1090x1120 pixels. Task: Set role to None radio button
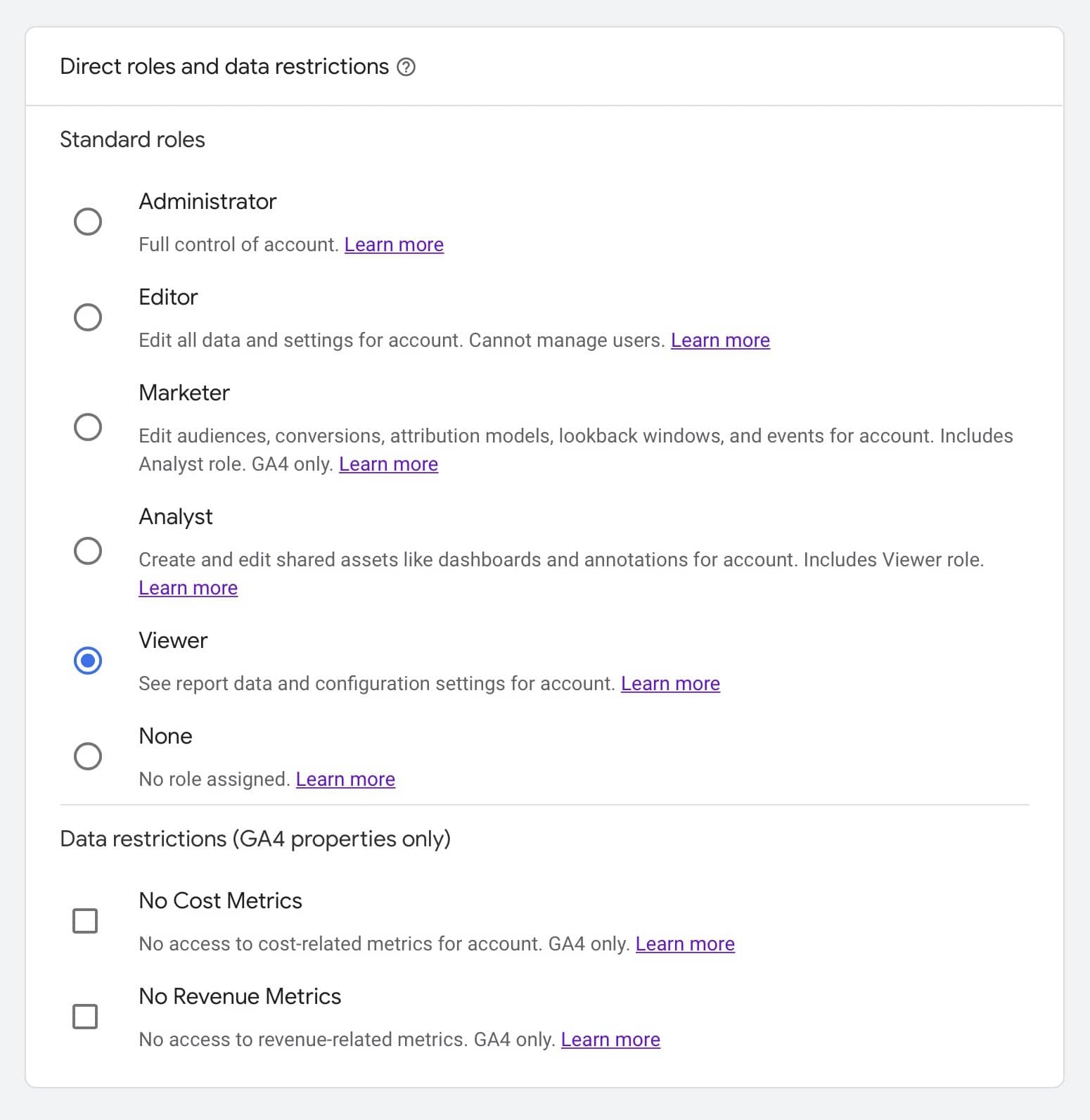tap(88, 756)
